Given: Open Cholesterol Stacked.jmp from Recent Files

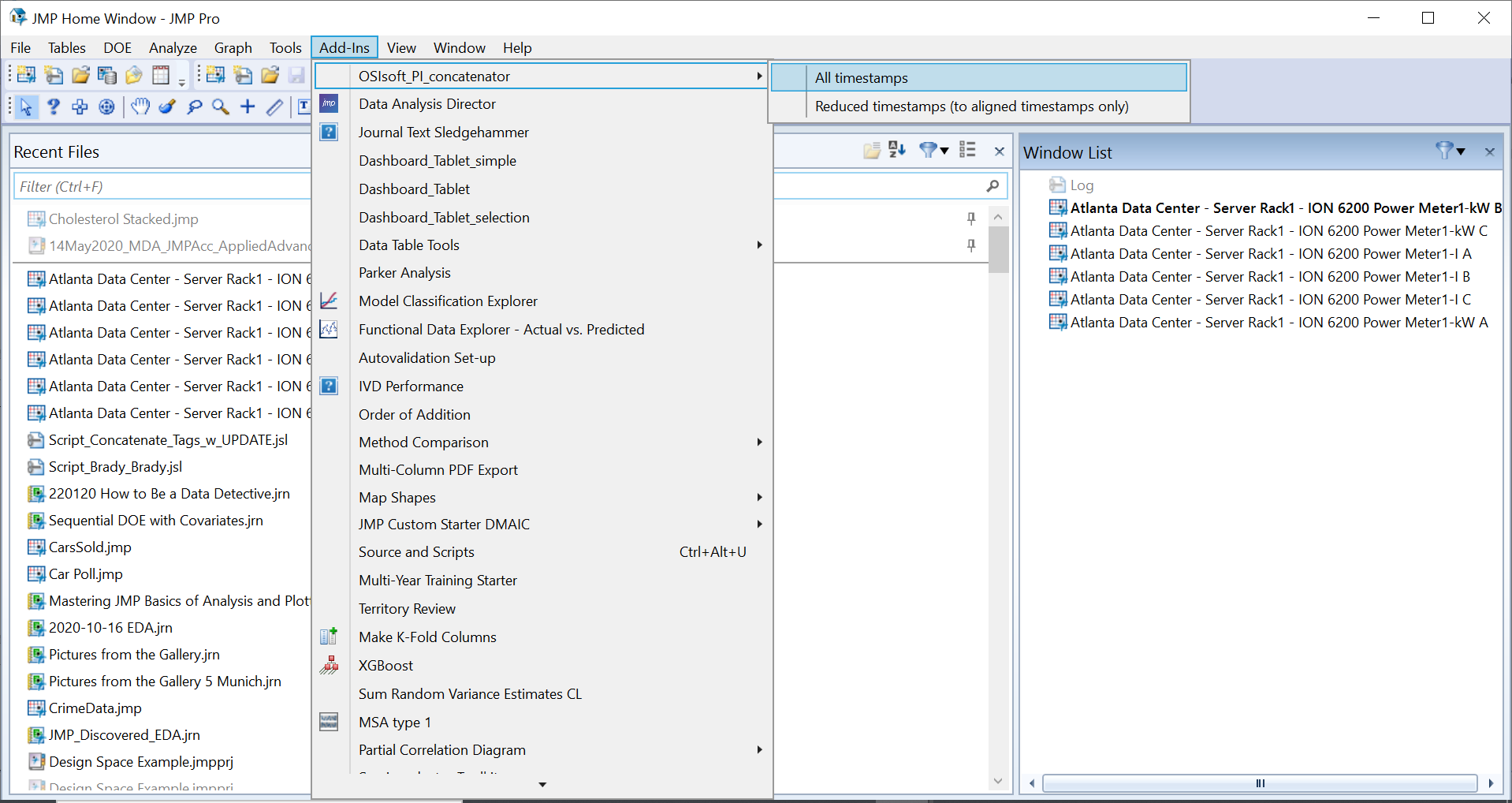Looking at the screenshot, I should (x=122, y=218).
